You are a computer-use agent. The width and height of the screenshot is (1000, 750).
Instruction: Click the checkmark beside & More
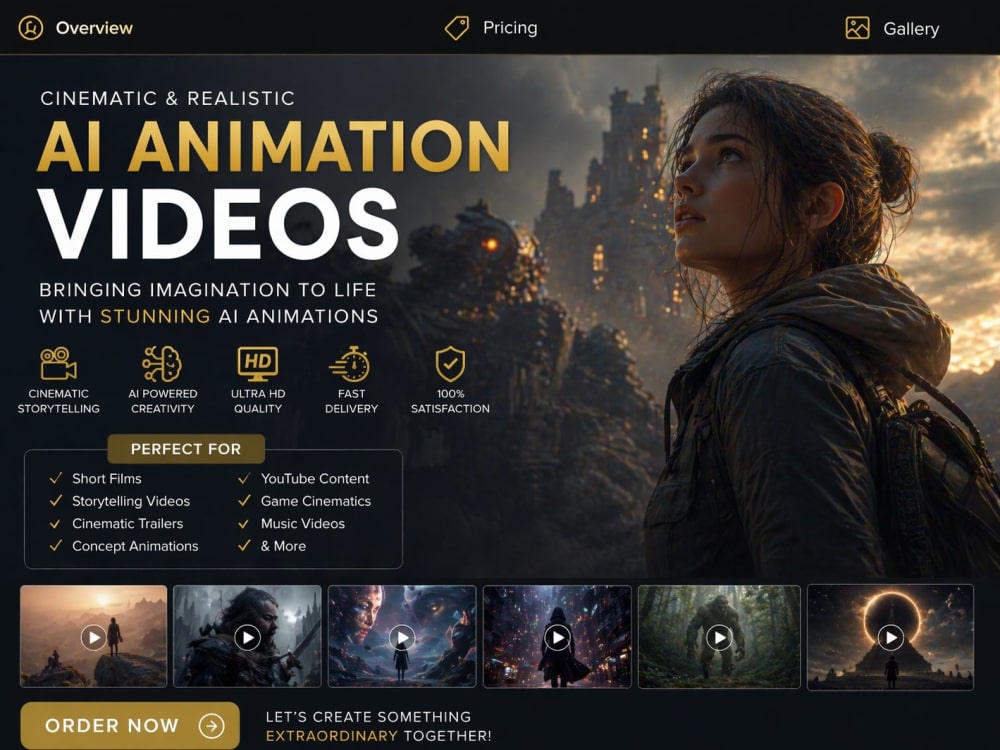tap(244, 546)
